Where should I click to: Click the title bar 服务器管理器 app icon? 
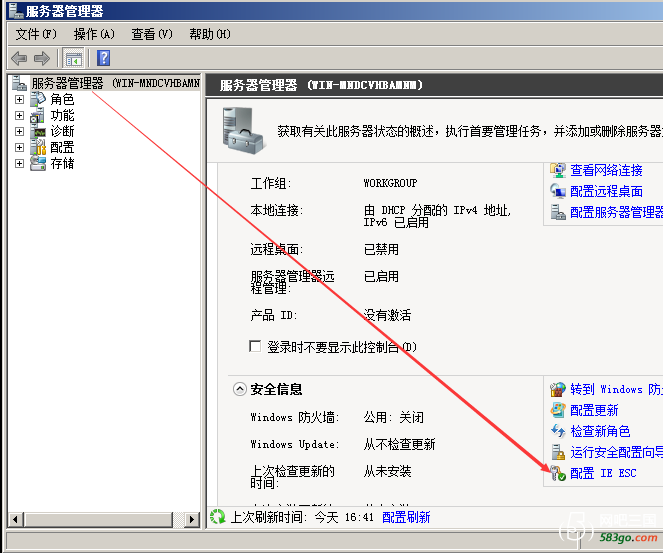(16, 11)
